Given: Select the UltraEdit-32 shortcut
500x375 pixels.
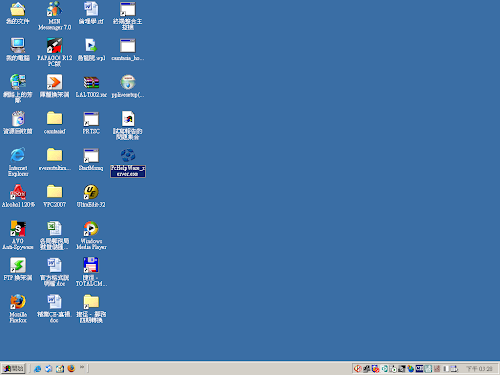Looking at the screenshot, I should click(x=91, y=192).
